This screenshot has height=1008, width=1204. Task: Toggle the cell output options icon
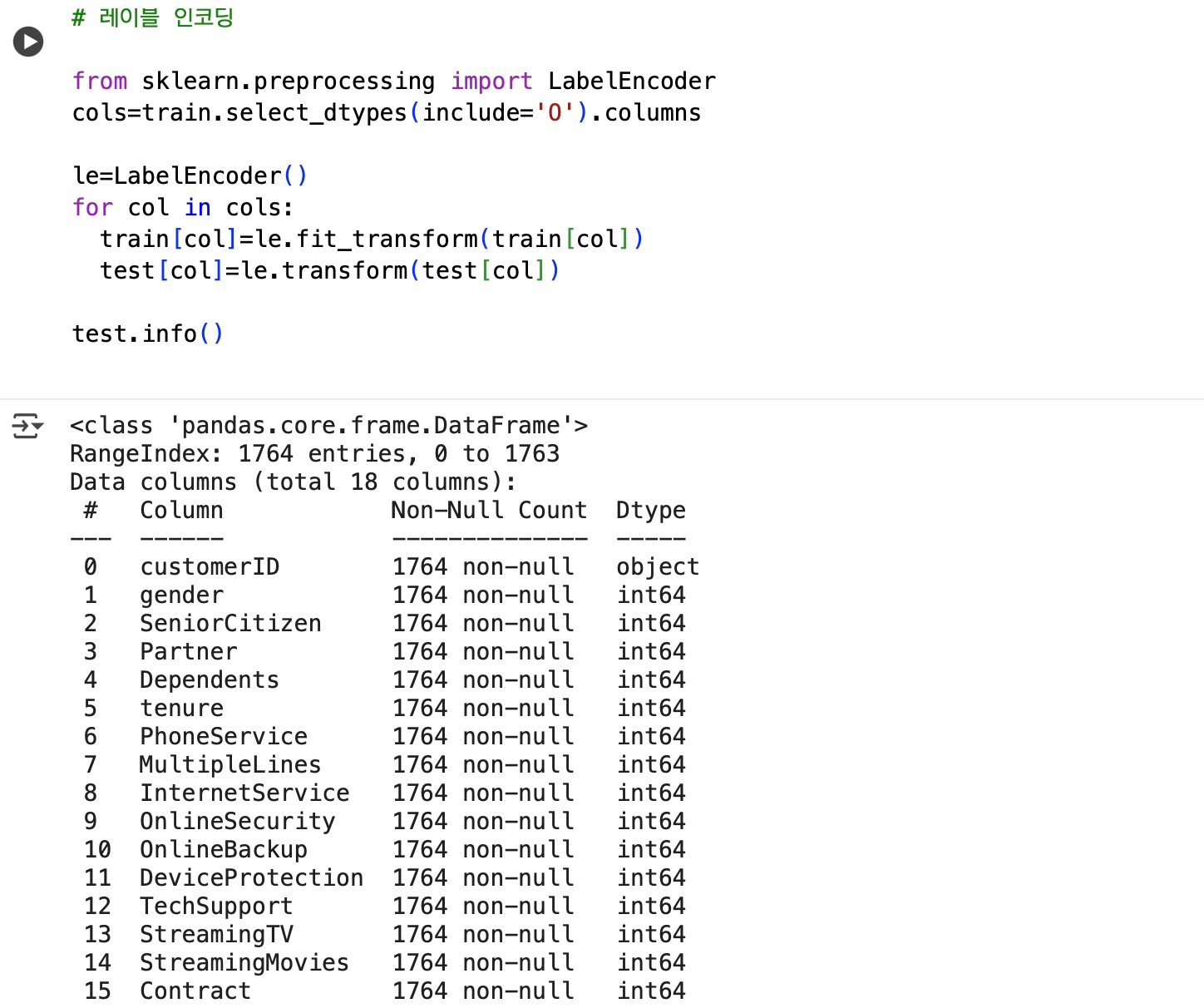27,426
